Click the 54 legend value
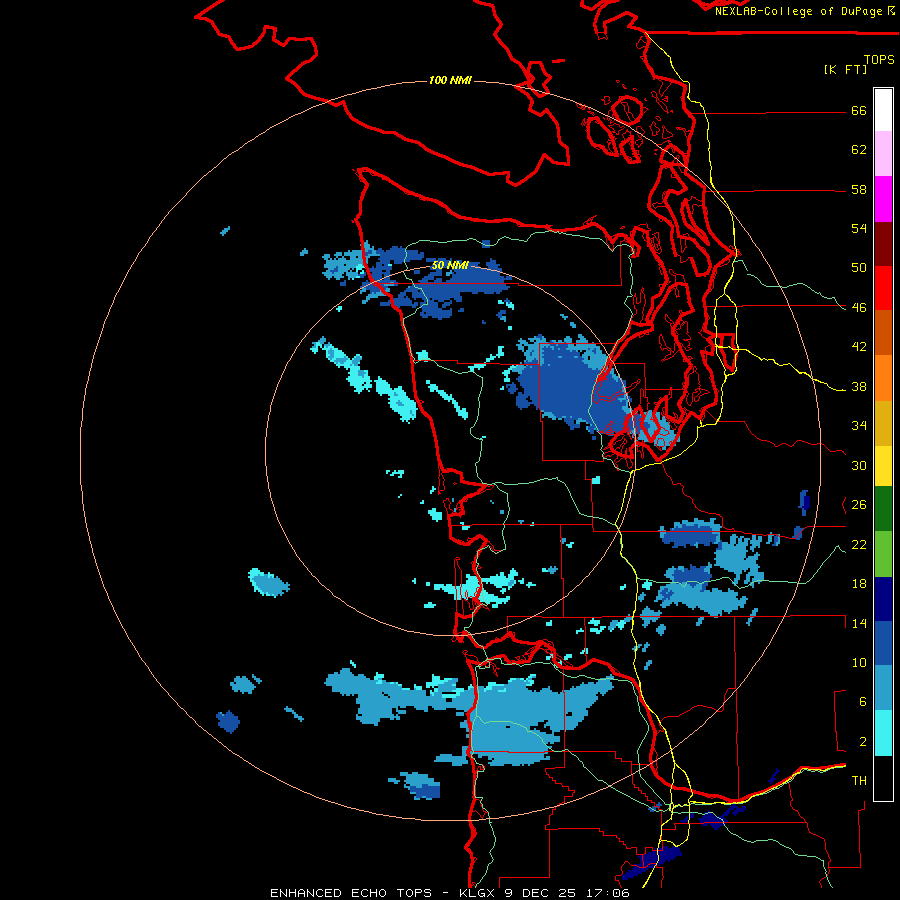 (x=859, y=228)
